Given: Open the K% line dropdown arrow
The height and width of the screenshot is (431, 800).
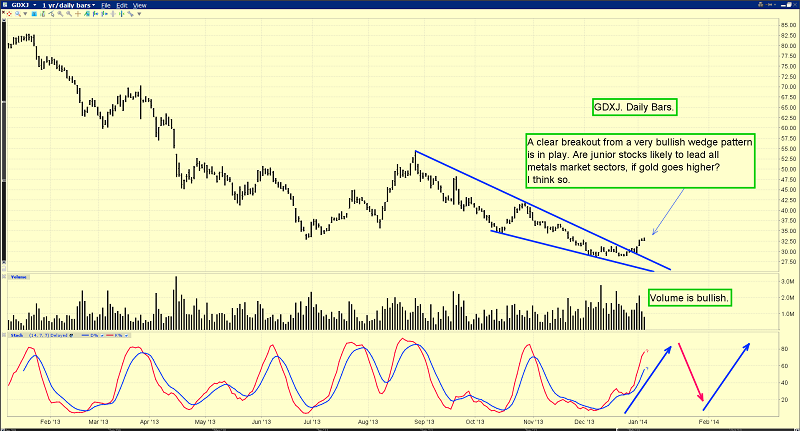Looking at the screenshot, I should click(127, 335).
